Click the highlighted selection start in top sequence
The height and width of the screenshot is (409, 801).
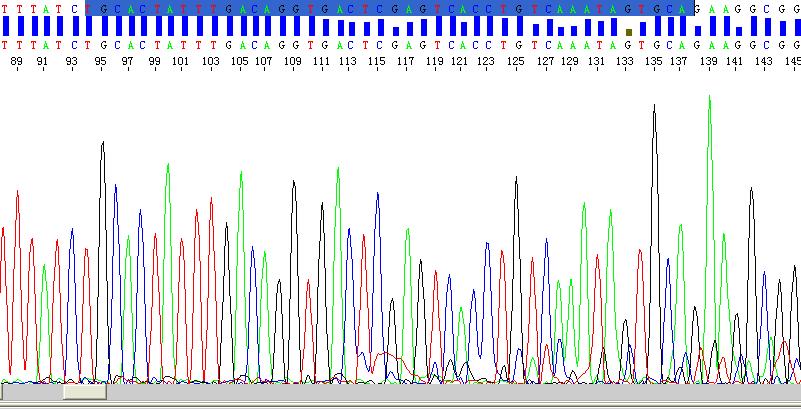pos(90,8)
